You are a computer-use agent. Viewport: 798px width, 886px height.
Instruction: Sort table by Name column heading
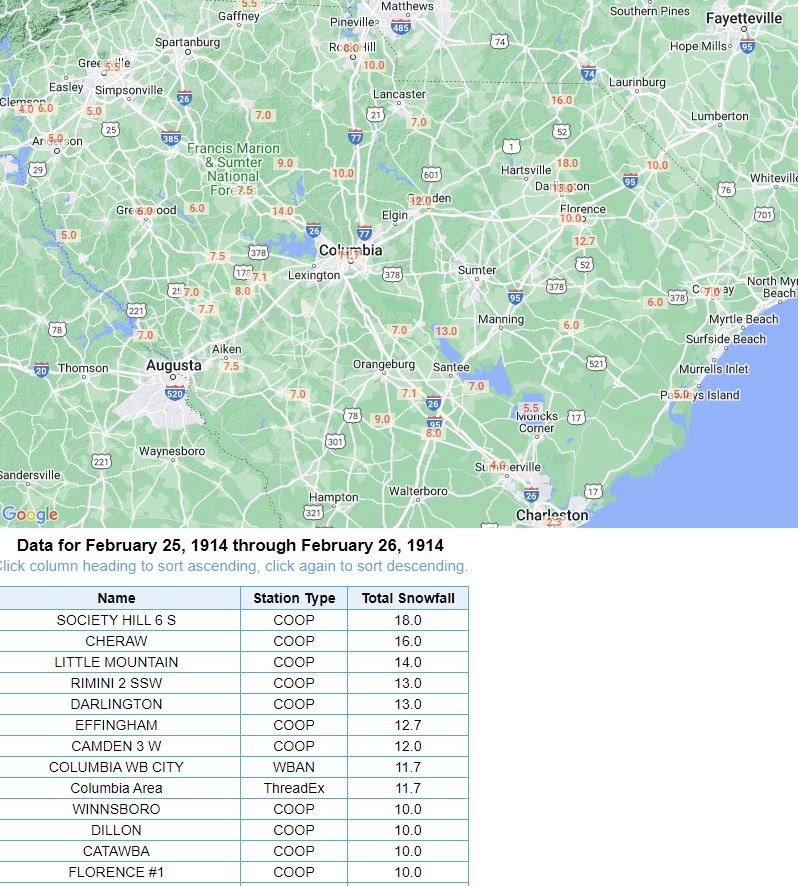pos(116,598)
